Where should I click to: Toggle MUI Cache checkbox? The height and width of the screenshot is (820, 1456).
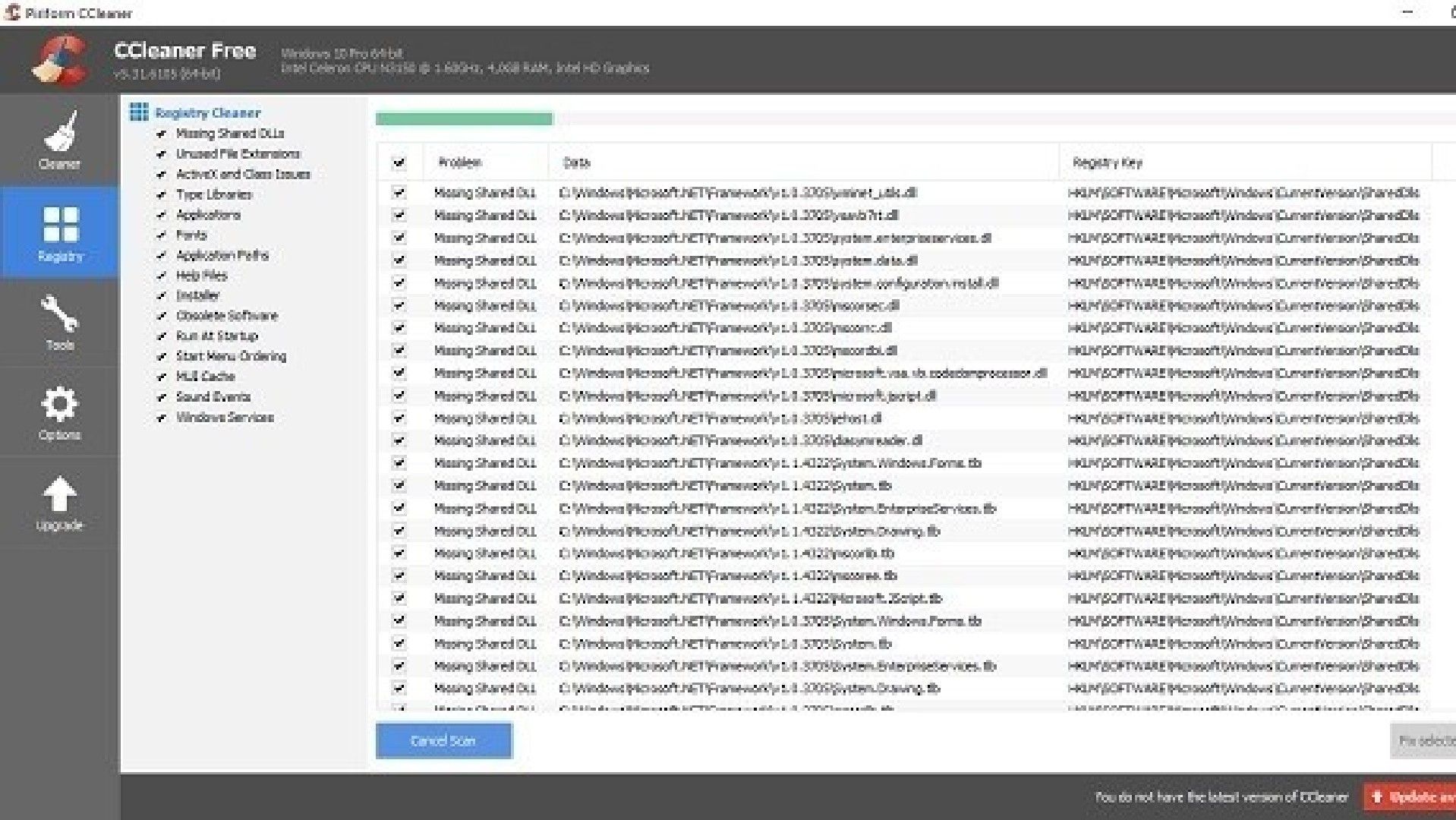tap(161, 377)
